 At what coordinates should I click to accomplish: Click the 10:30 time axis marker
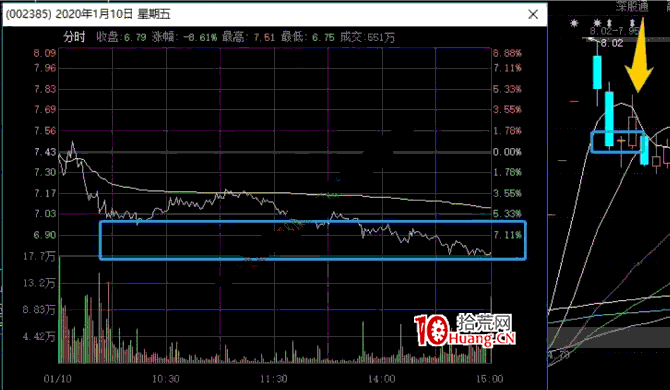166,379
